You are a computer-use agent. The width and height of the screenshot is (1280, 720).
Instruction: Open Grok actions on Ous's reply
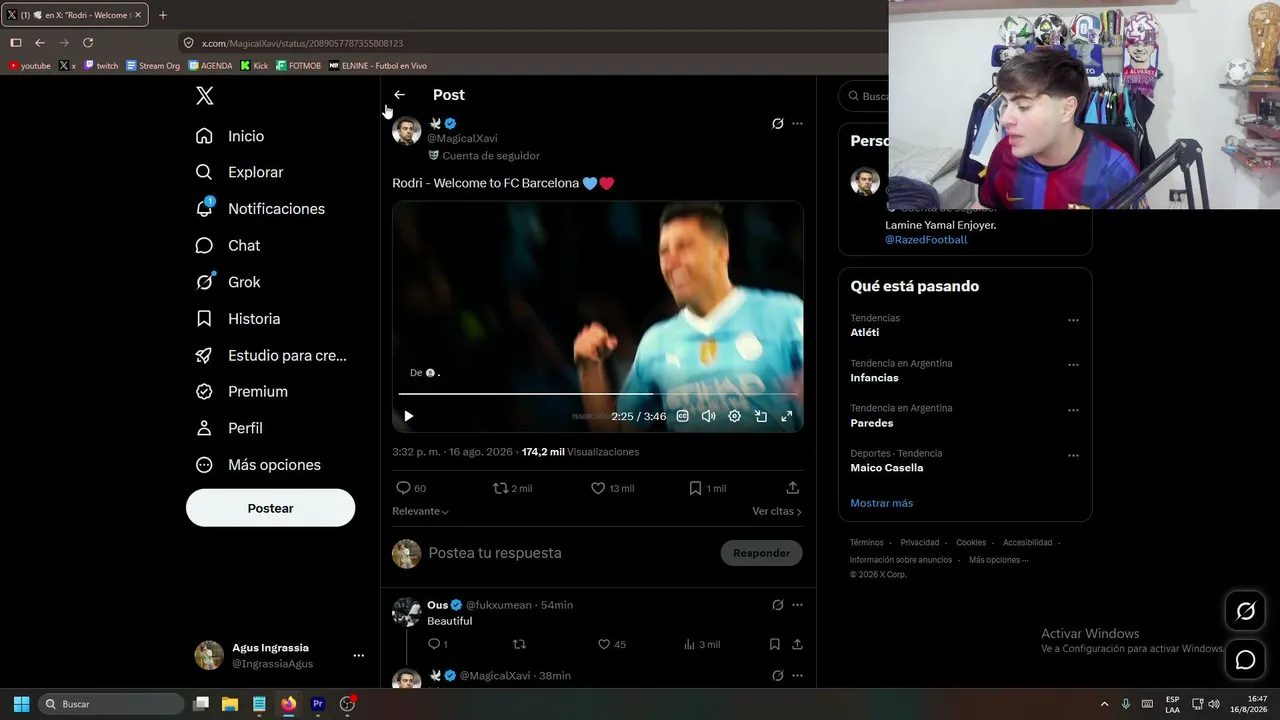pyautogui.click(x=777, y=605)
